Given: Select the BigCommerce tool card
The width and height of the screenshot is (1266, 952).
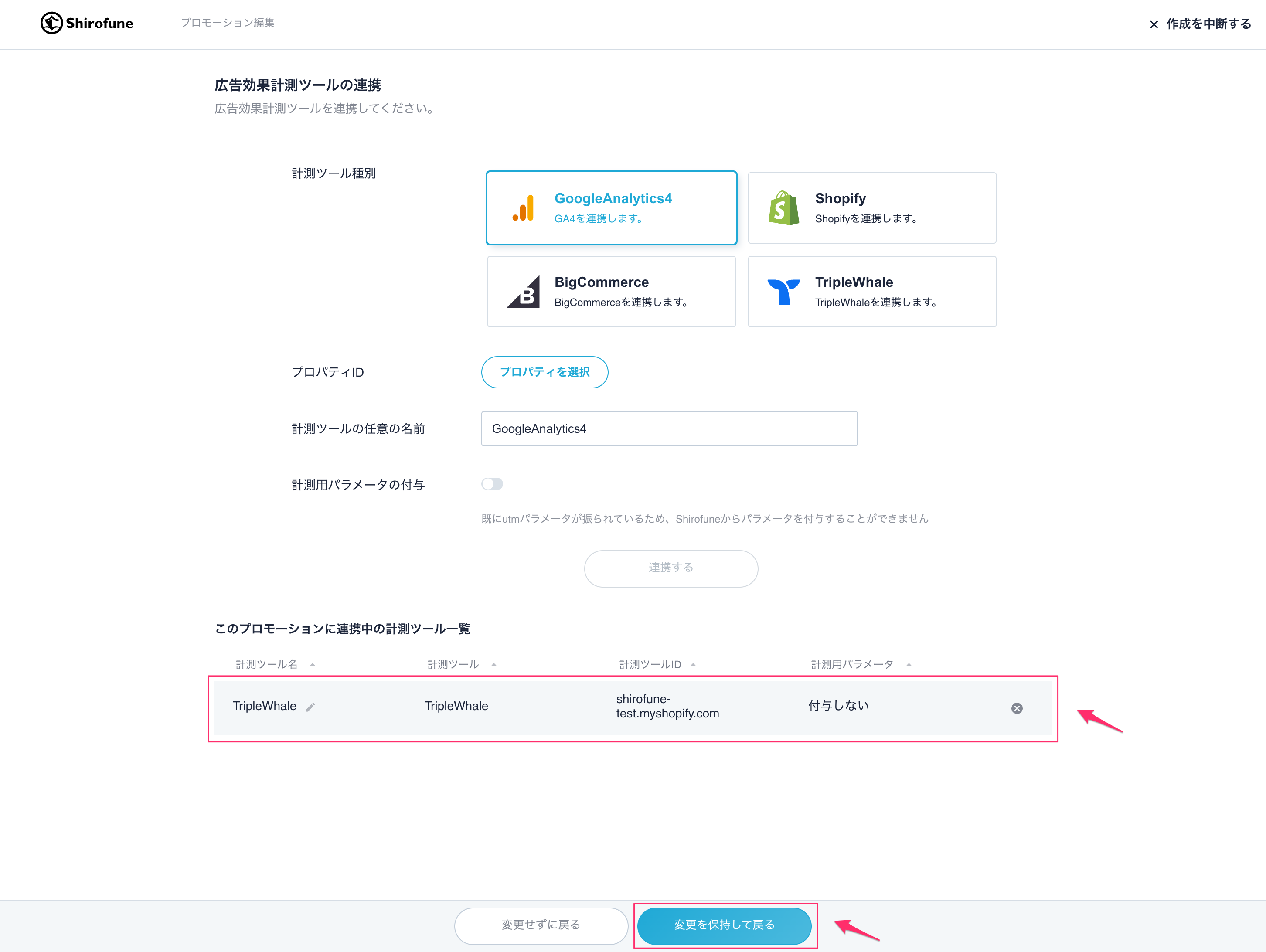Looking at the screenshot, I should (611, 292).
